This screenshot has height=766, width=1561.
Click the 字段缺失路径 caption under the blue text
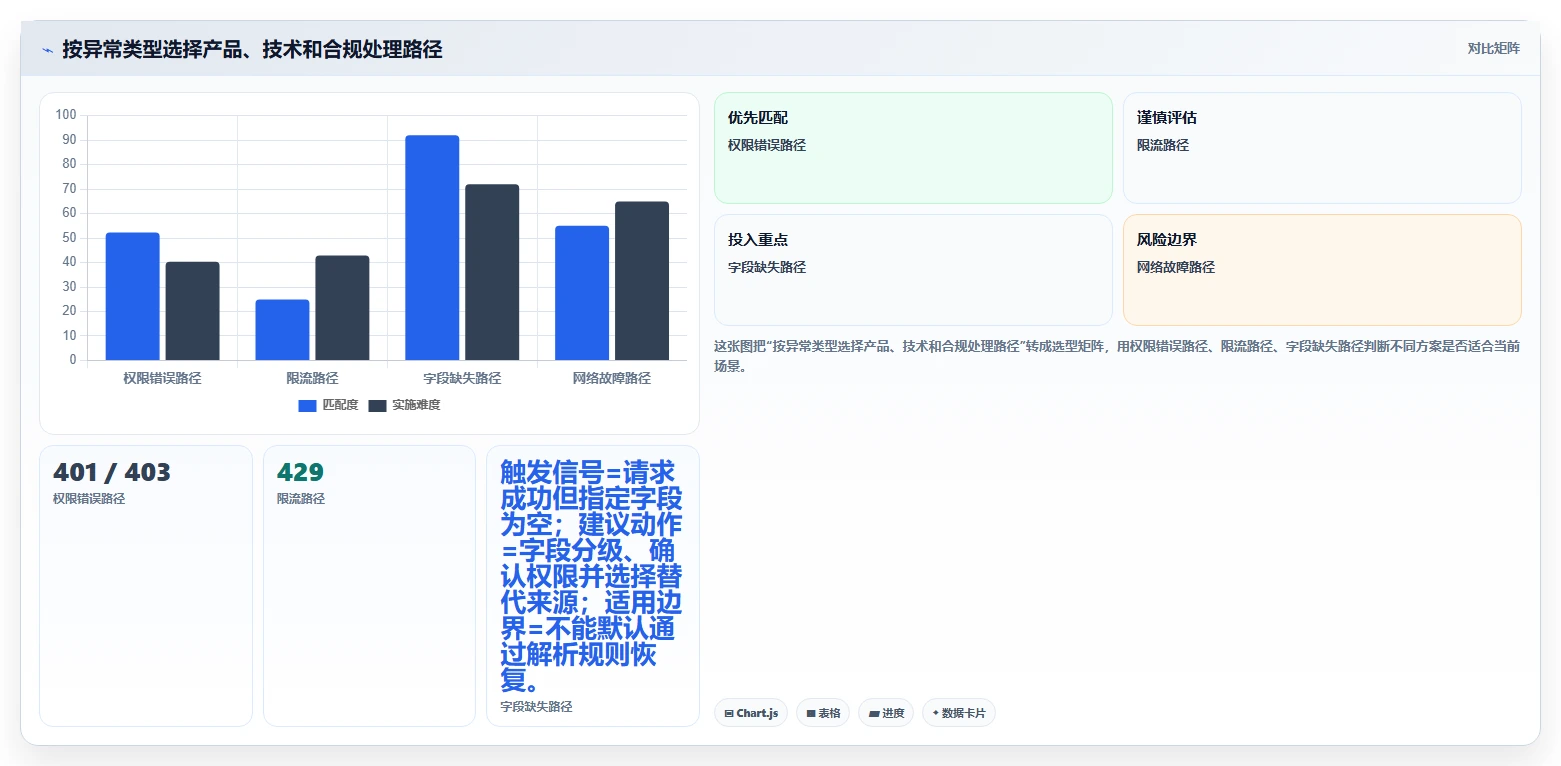tap(536, 706)
